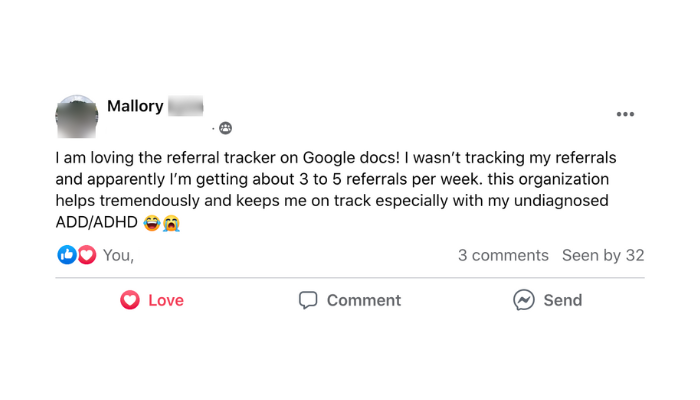The height and width of the screenshot is (400, 700).
Task: Click the red "Love" label text
Action: (166, 300)
